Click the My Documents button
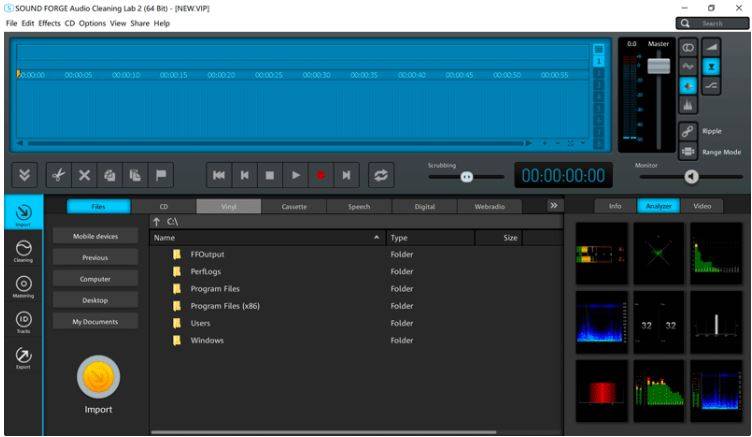752x437 pixels. [x=95, y=322]
